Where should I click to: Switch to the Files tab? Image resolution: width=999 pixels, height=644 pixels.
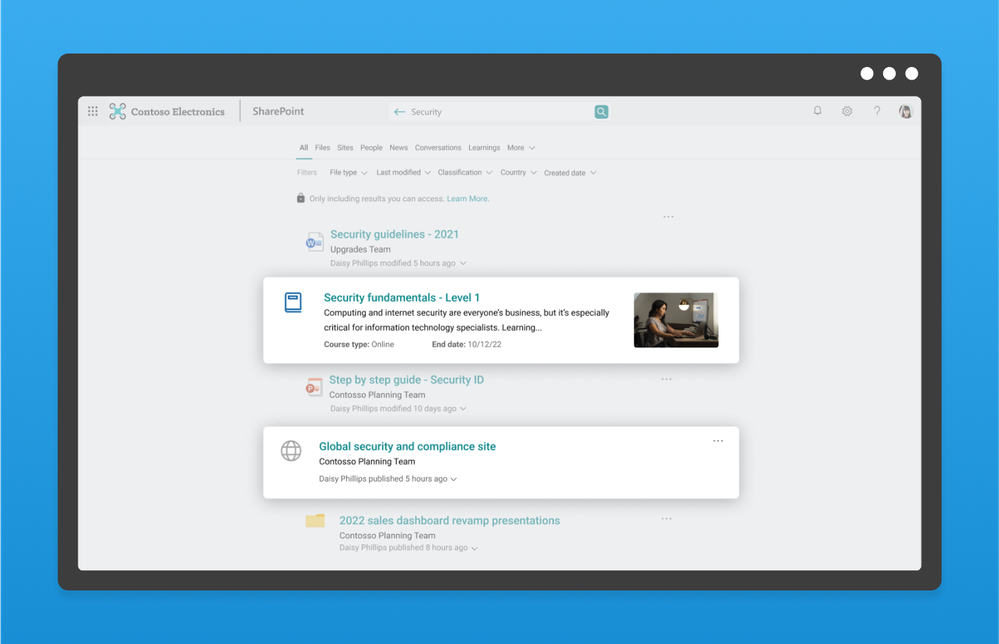(x=322, y=148)
